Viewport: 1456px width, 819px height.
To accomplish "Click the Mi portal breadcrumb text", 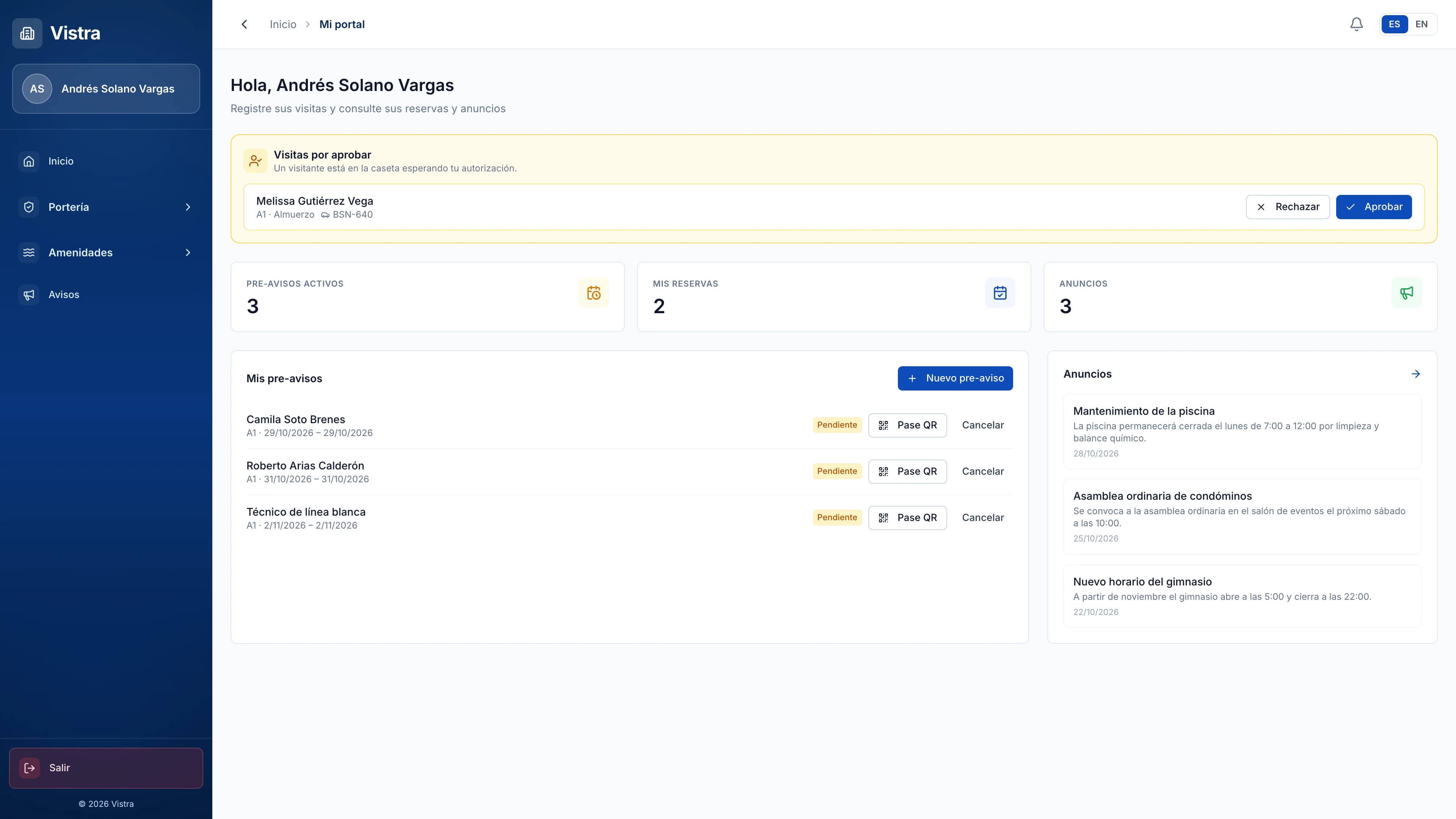I will tap(342, 24).
